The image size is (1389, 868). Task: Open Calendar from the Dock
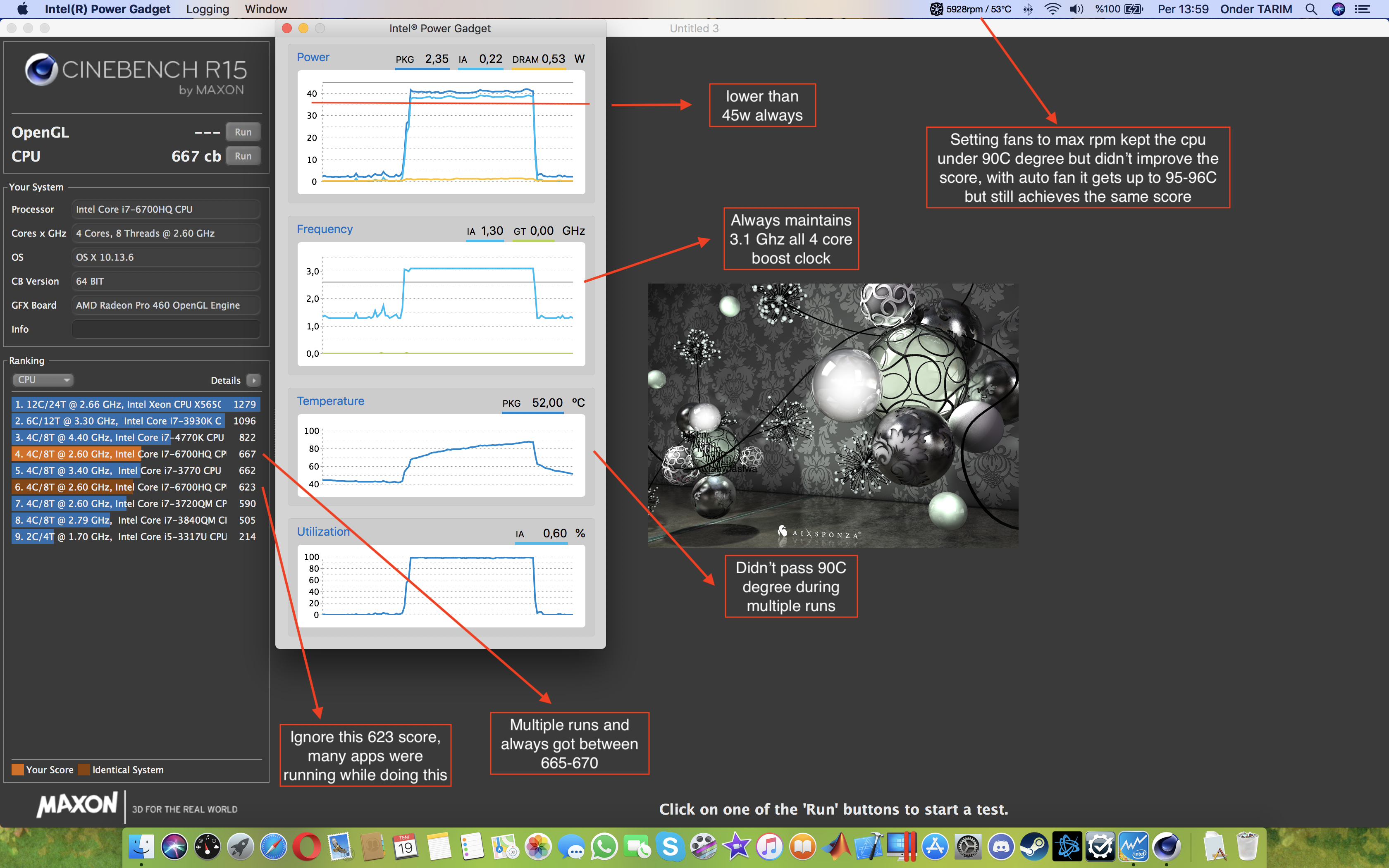tap(406, 847)
